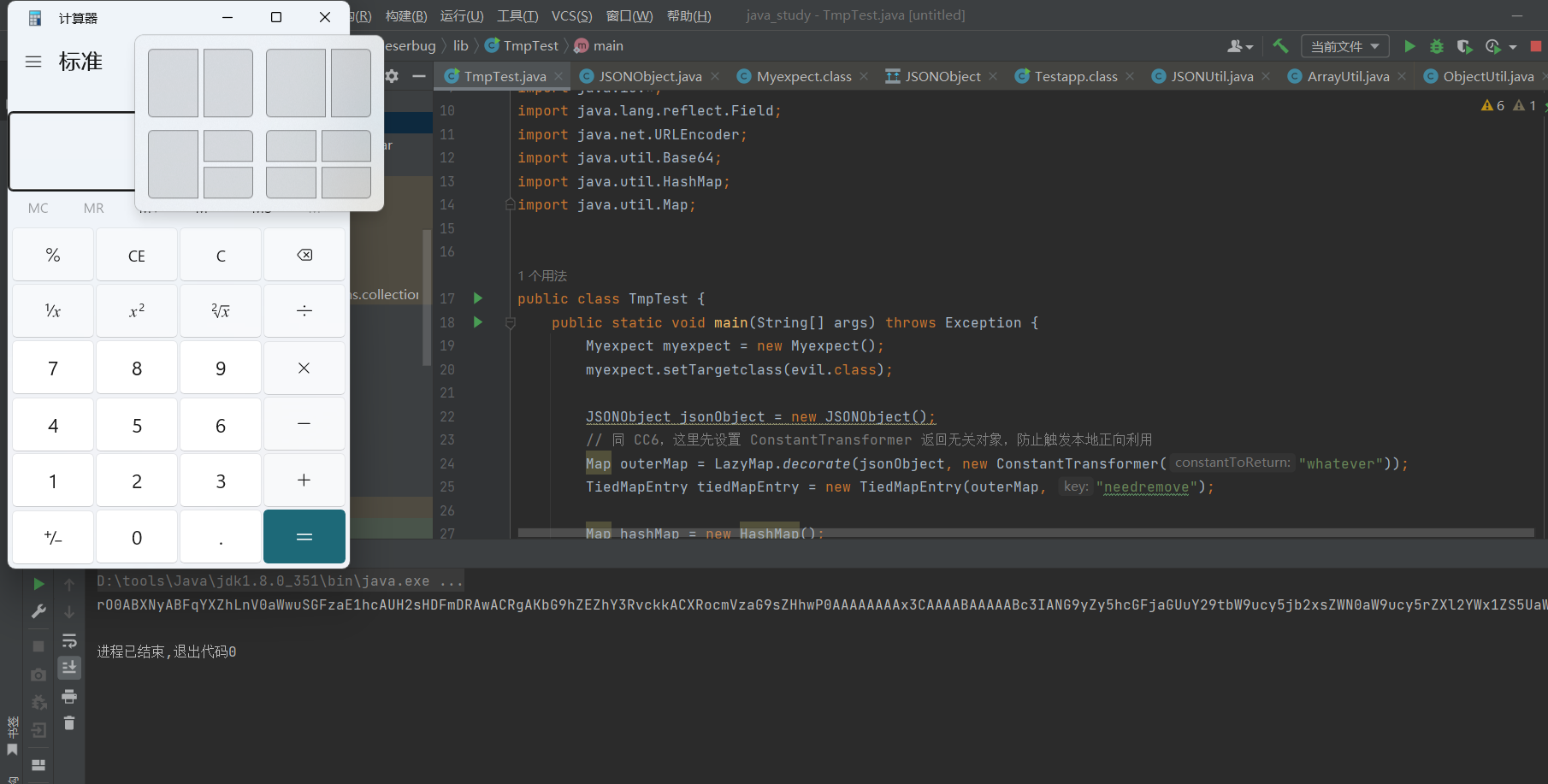Screen dimensions: 1548x784
Task: Open the VCS(S) menu
Action: click(x=571, y=15)
